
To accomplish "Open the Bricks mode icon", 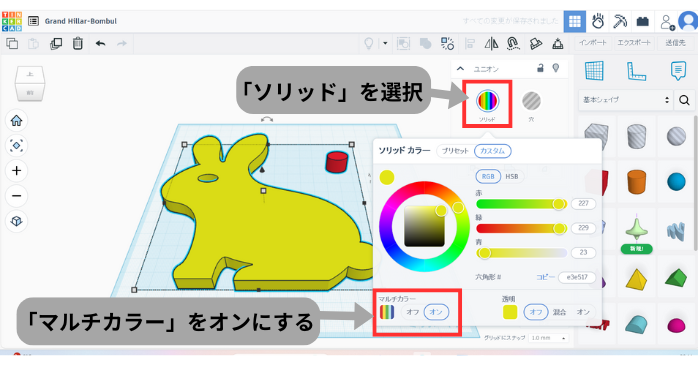I will pyautogui.click(x=642, y=21).
